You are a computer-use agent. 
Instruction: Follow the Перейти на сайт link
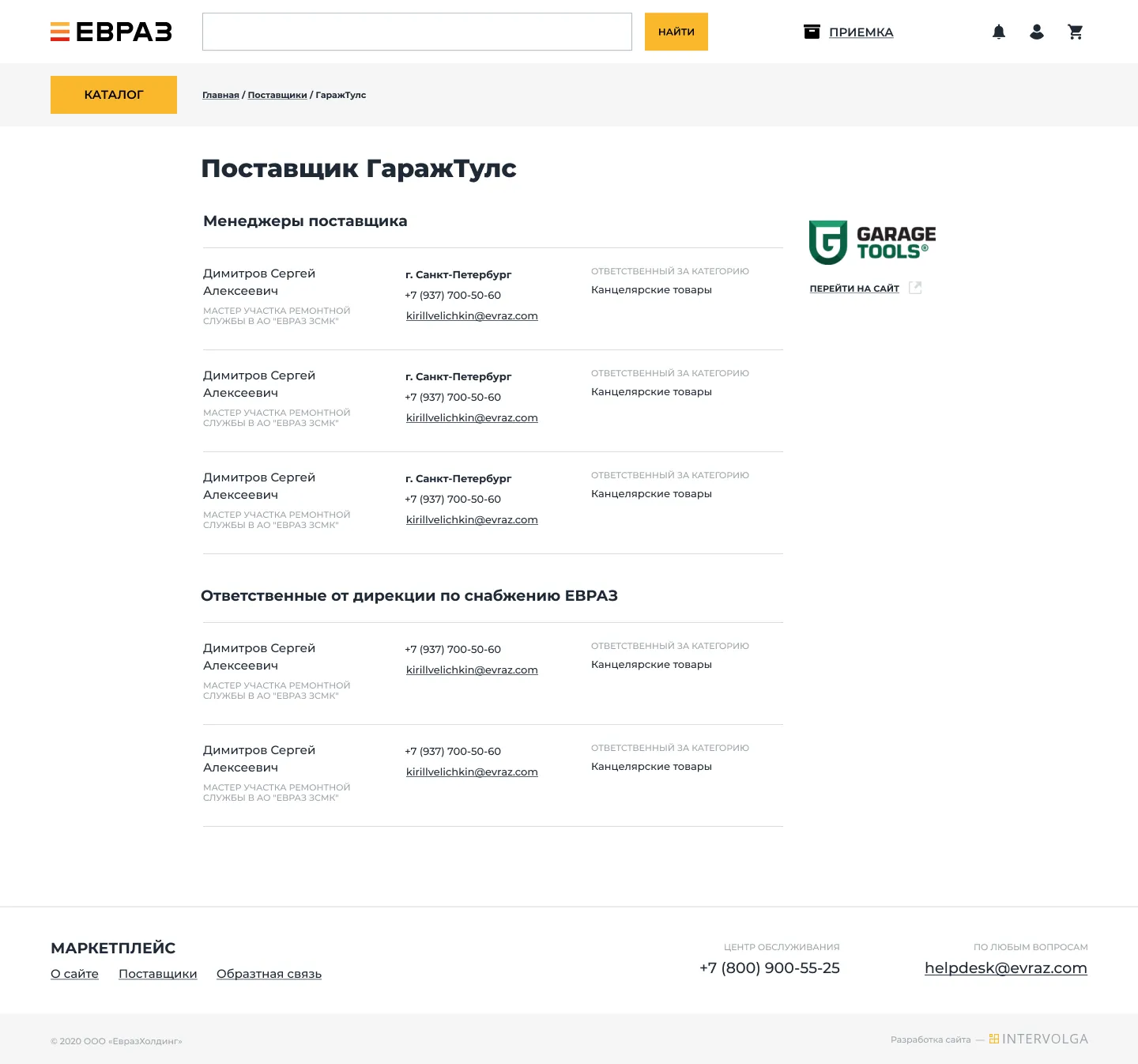point(854,289)
